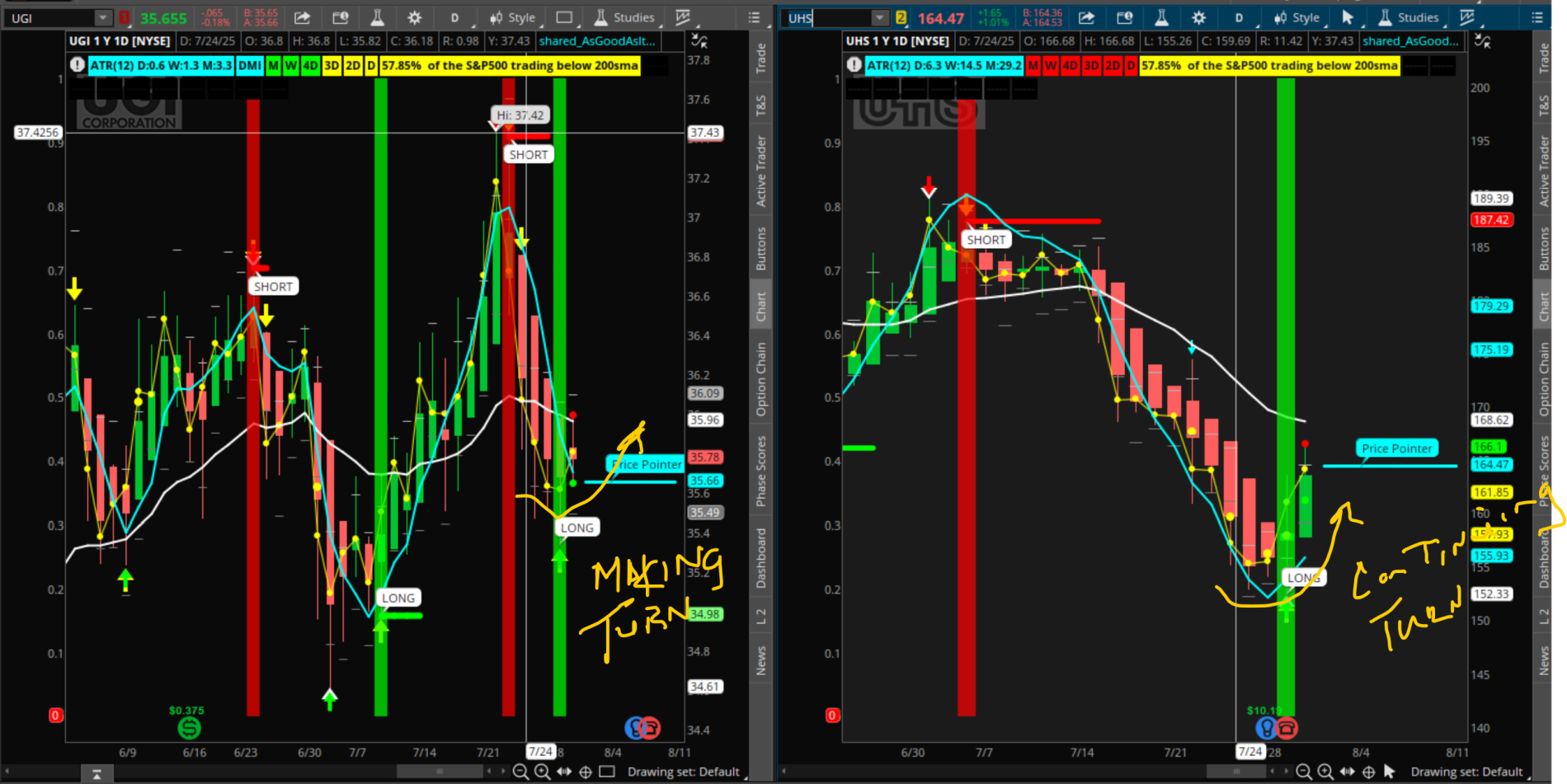Open the News side tab in UGI panel

click(760, 660)
